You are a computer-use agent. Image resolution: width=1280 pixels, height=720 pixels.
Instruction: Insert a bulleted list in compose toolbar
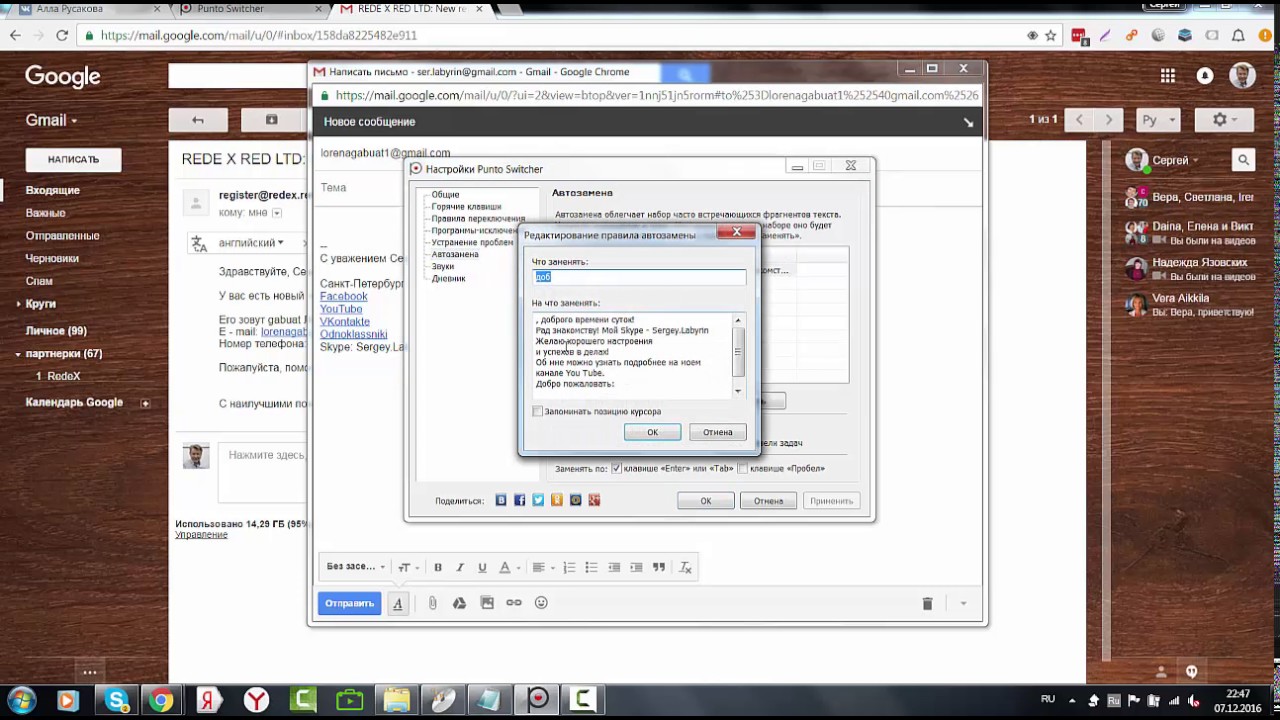[591, 567]
